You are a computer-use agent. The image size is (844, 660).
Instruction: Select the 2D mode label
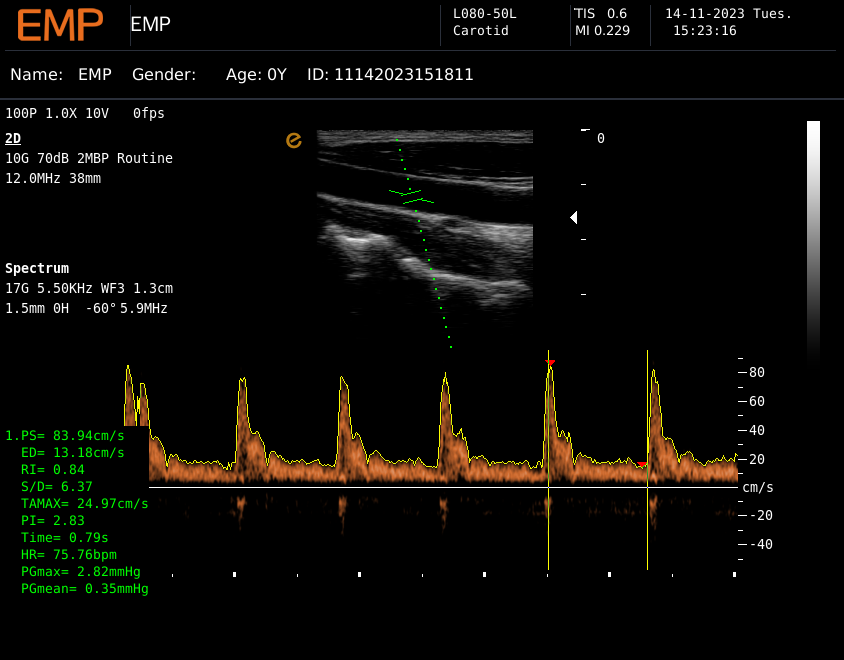click(x=13, y=138)
